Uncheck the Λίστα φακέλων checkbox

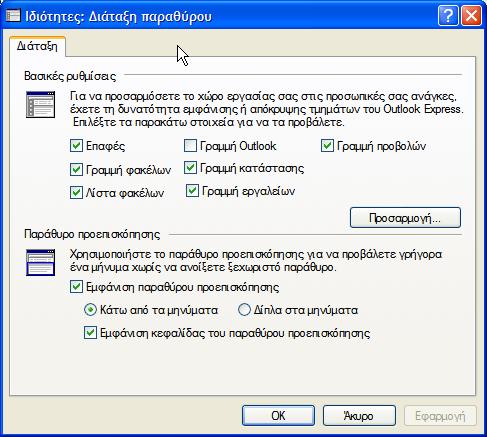76,193
